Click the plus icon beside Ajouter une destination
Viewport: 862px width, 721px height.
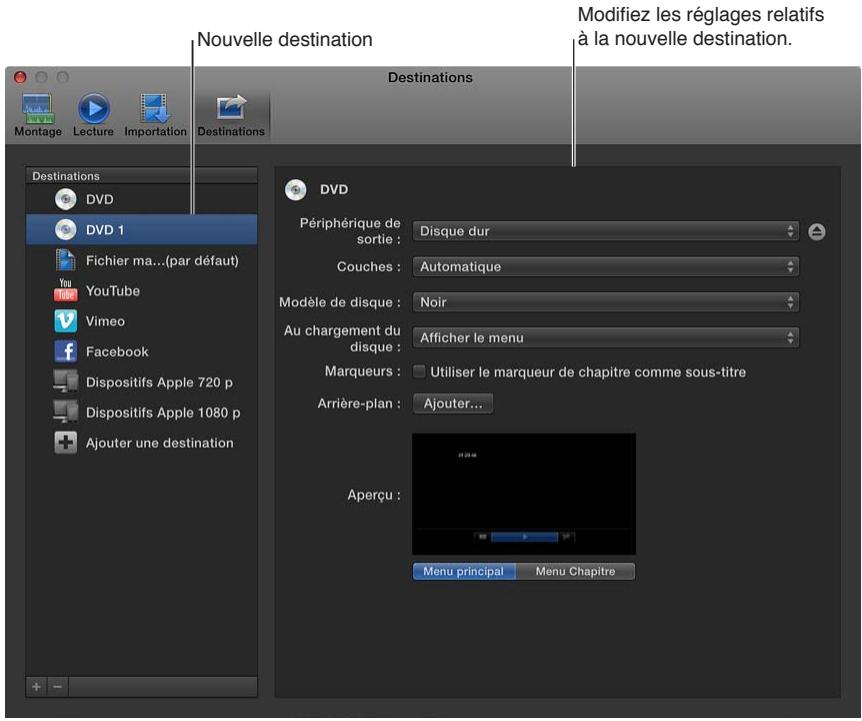tap(66, 442)
